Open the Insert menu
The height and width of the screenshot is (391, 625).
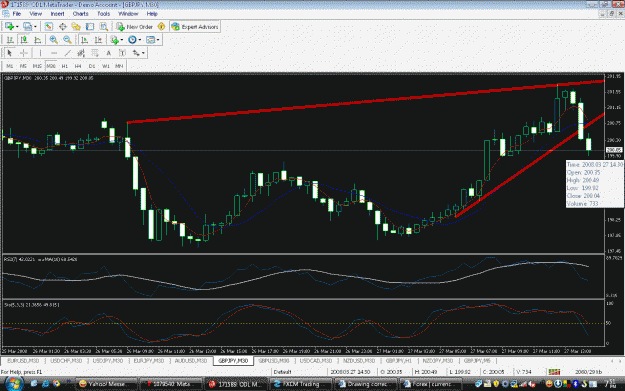coord(57,14)
